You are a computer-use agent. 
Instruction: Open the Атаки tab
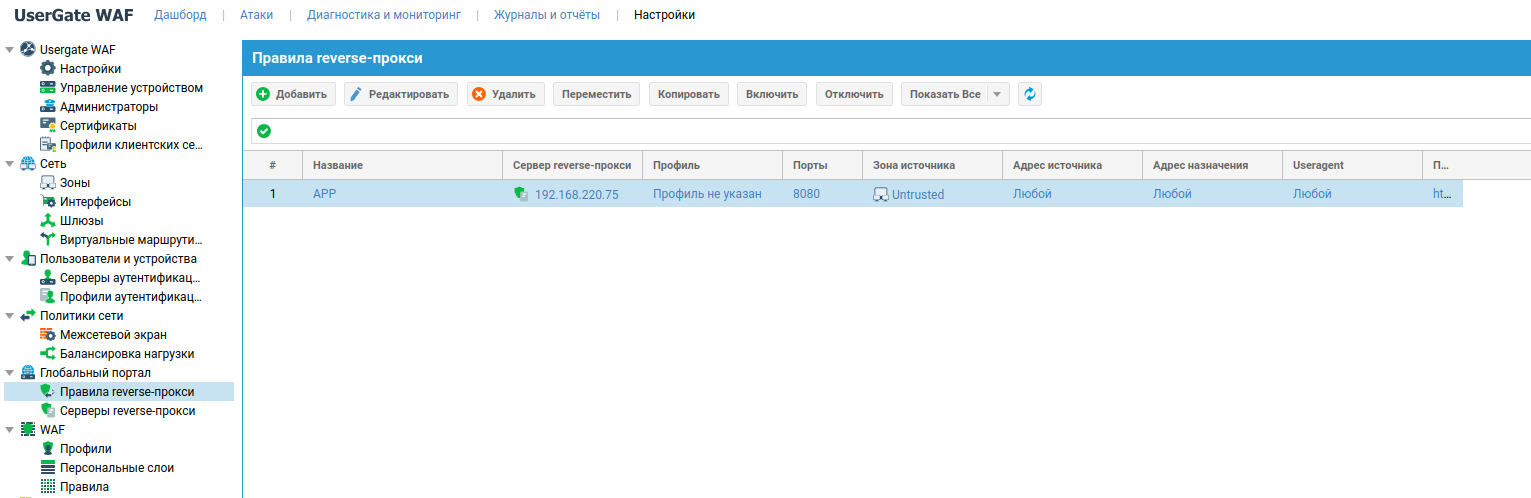pos(256,15)
